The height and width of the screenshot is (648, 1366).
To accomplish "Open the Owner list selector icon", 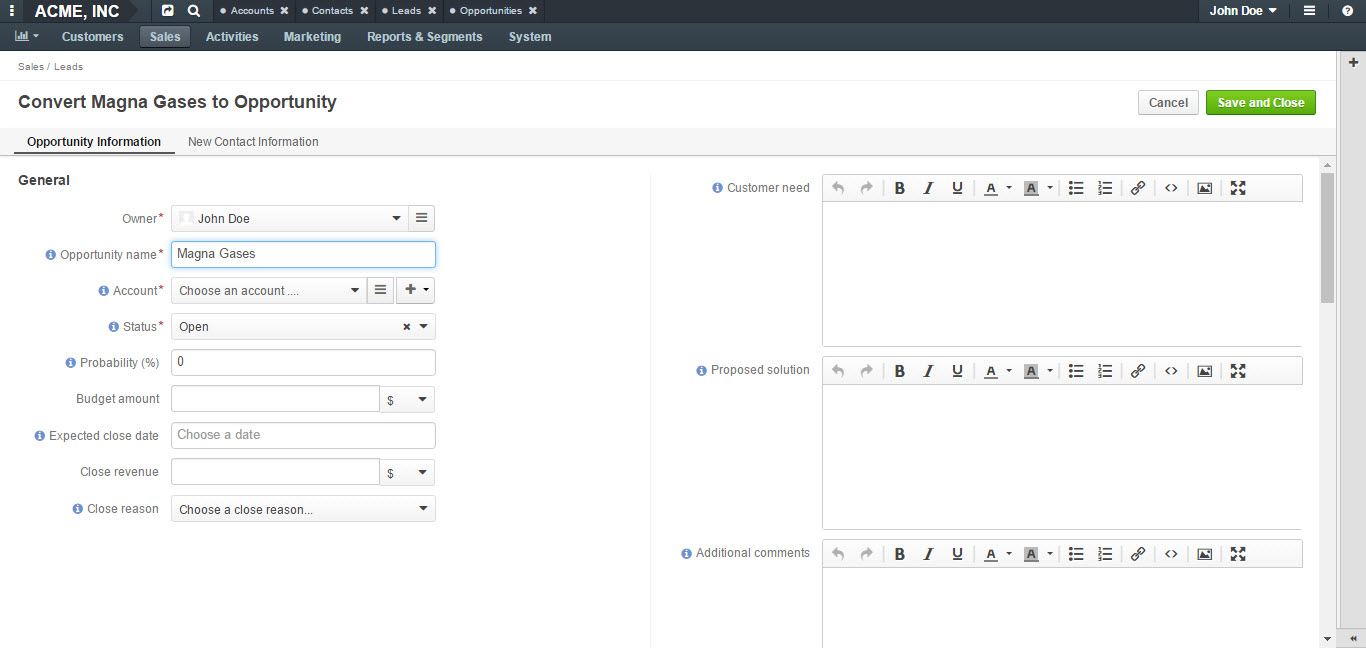I will (422, 218).
